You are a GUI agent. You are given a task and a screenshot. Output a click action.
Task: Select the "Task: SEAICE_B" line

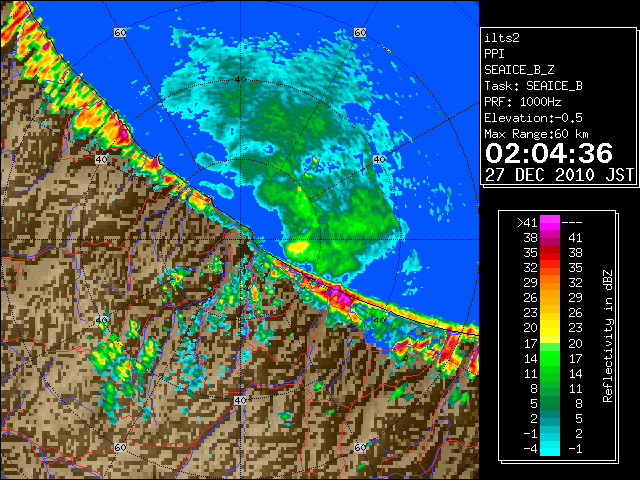pyautogui.click(x=533, y=86)
